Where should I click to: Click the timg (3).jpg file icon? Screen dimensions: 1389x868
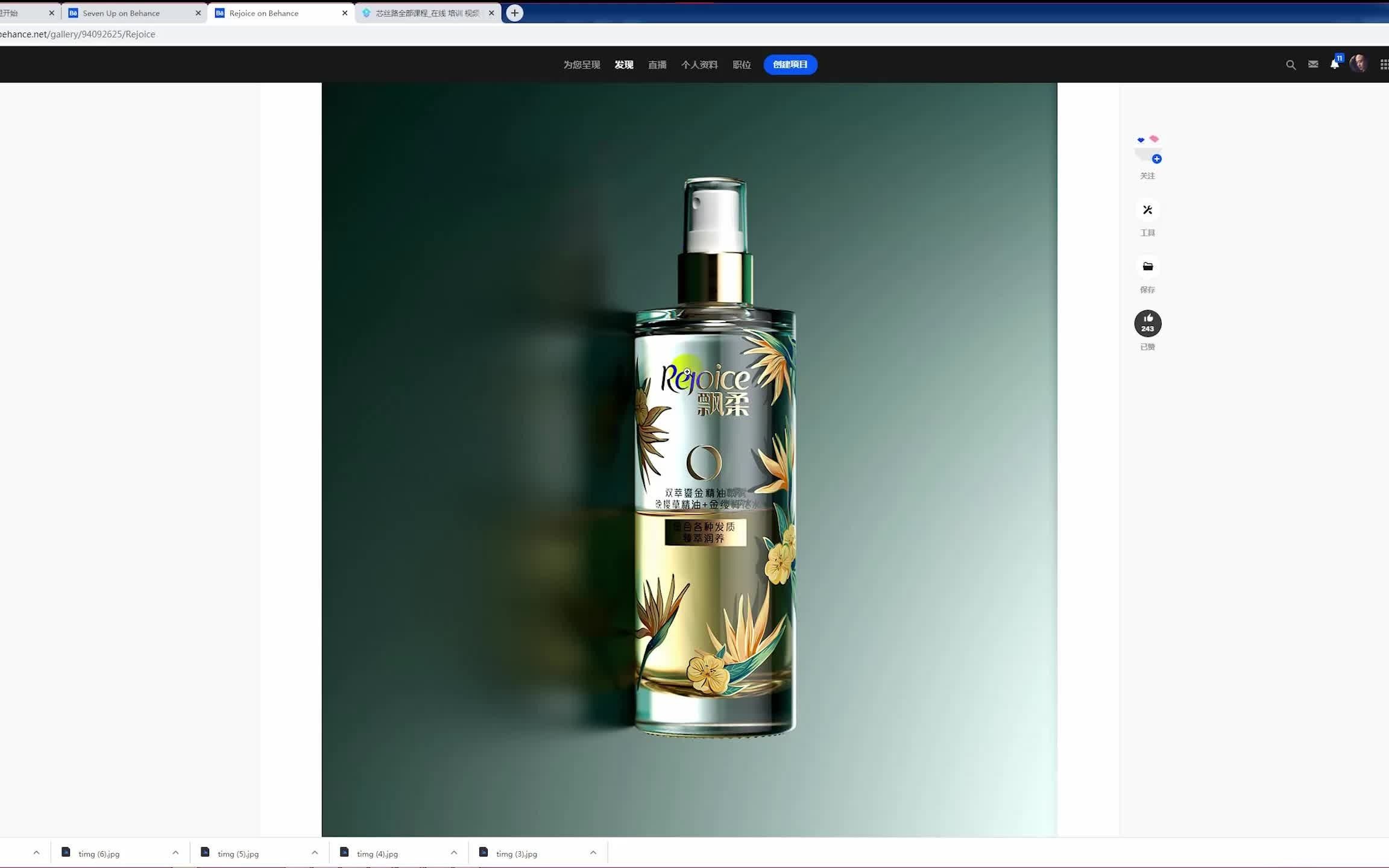click(483, 852)
